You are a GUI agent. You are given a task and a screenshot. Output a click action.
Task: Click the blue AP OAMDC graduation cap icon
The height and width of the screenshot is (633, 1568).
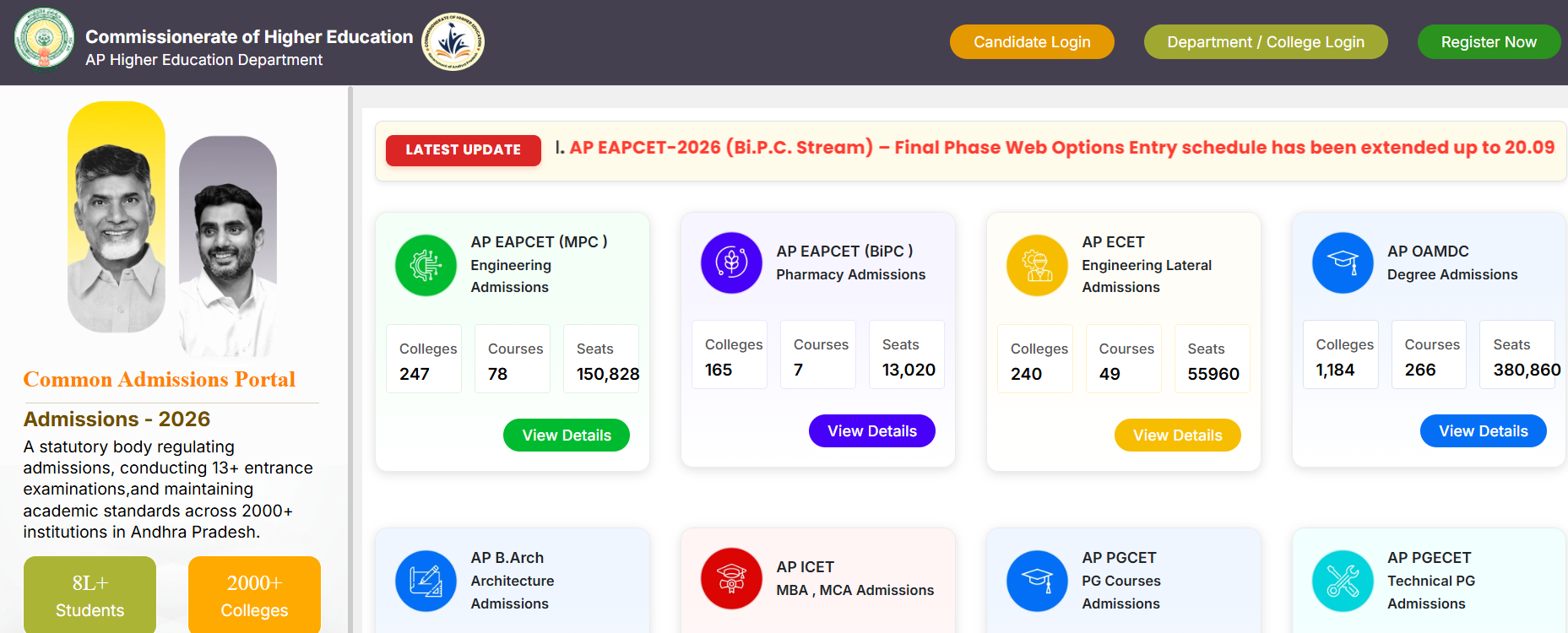(1343, 262)
